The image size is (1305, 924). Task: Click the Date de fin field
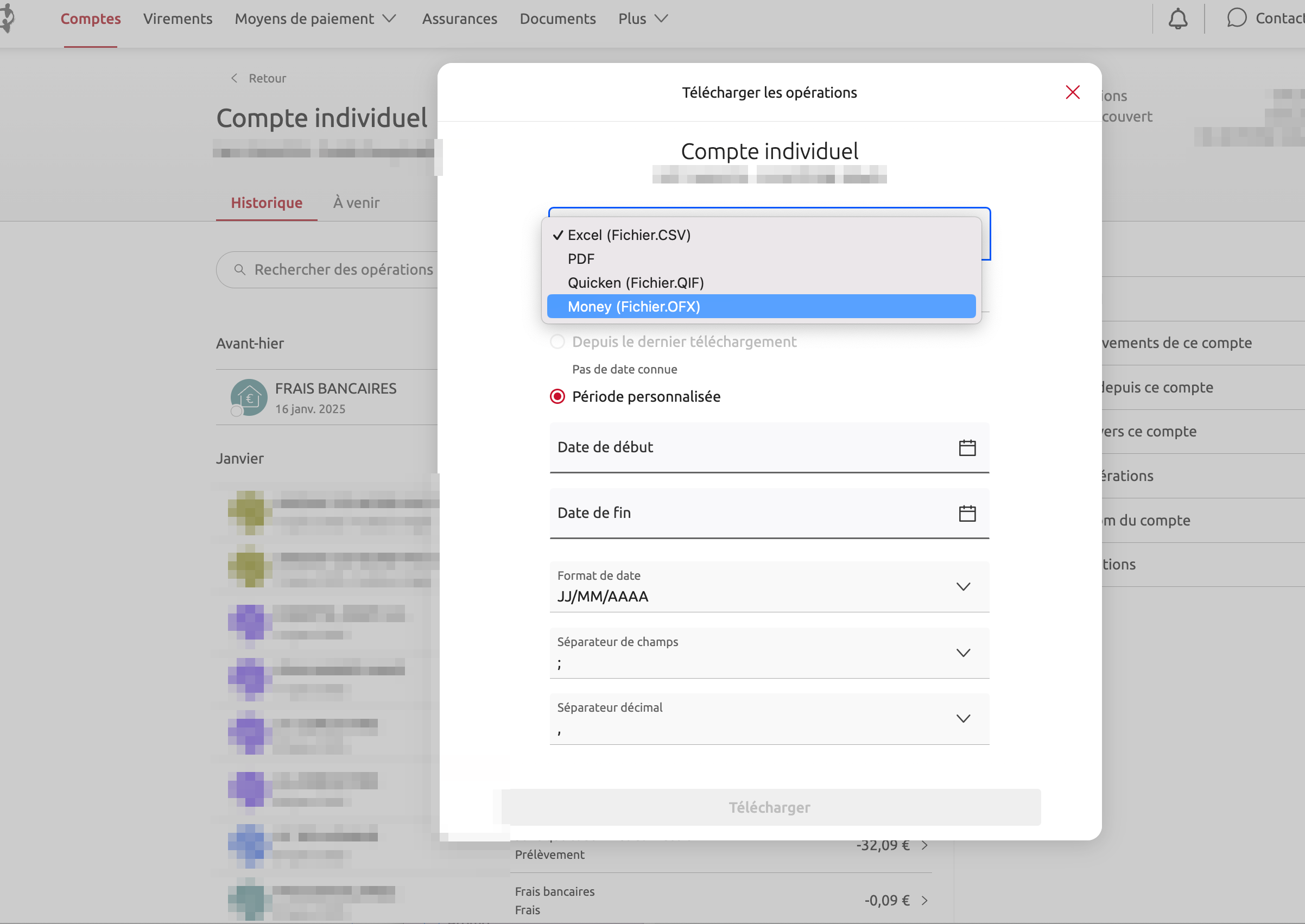tap(769, 513)
